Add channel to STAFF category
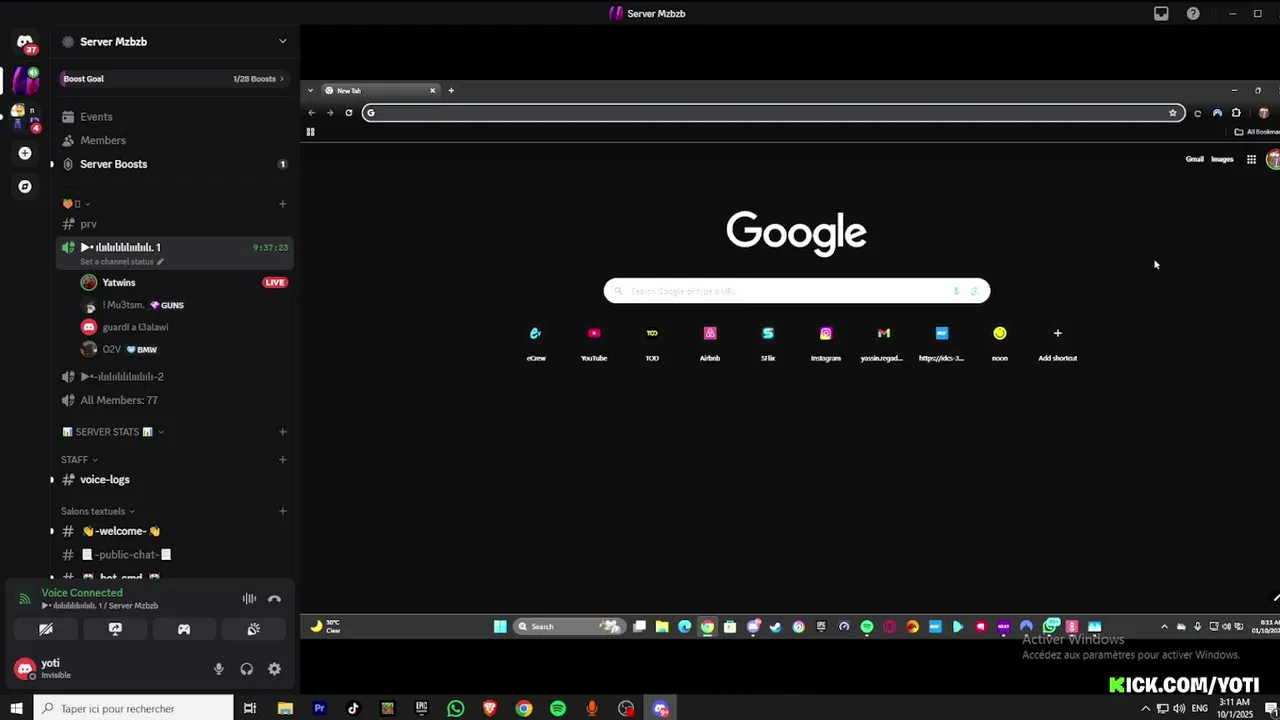1280x720 pixels. click(282, 460)
